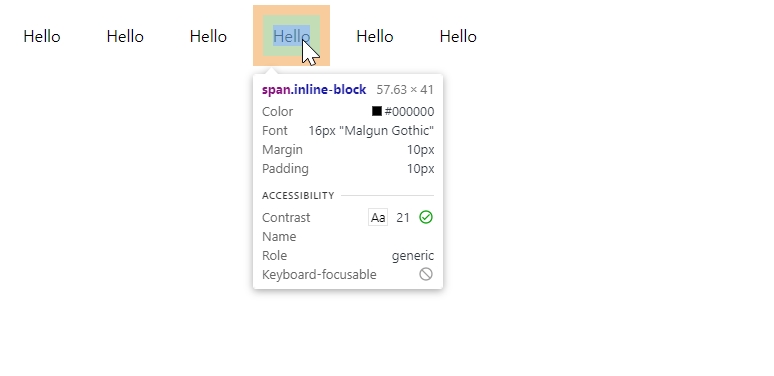This screenshot has width=774, height=376.
Task: Click the contrast ratio value 21
Action: point(403,218)
